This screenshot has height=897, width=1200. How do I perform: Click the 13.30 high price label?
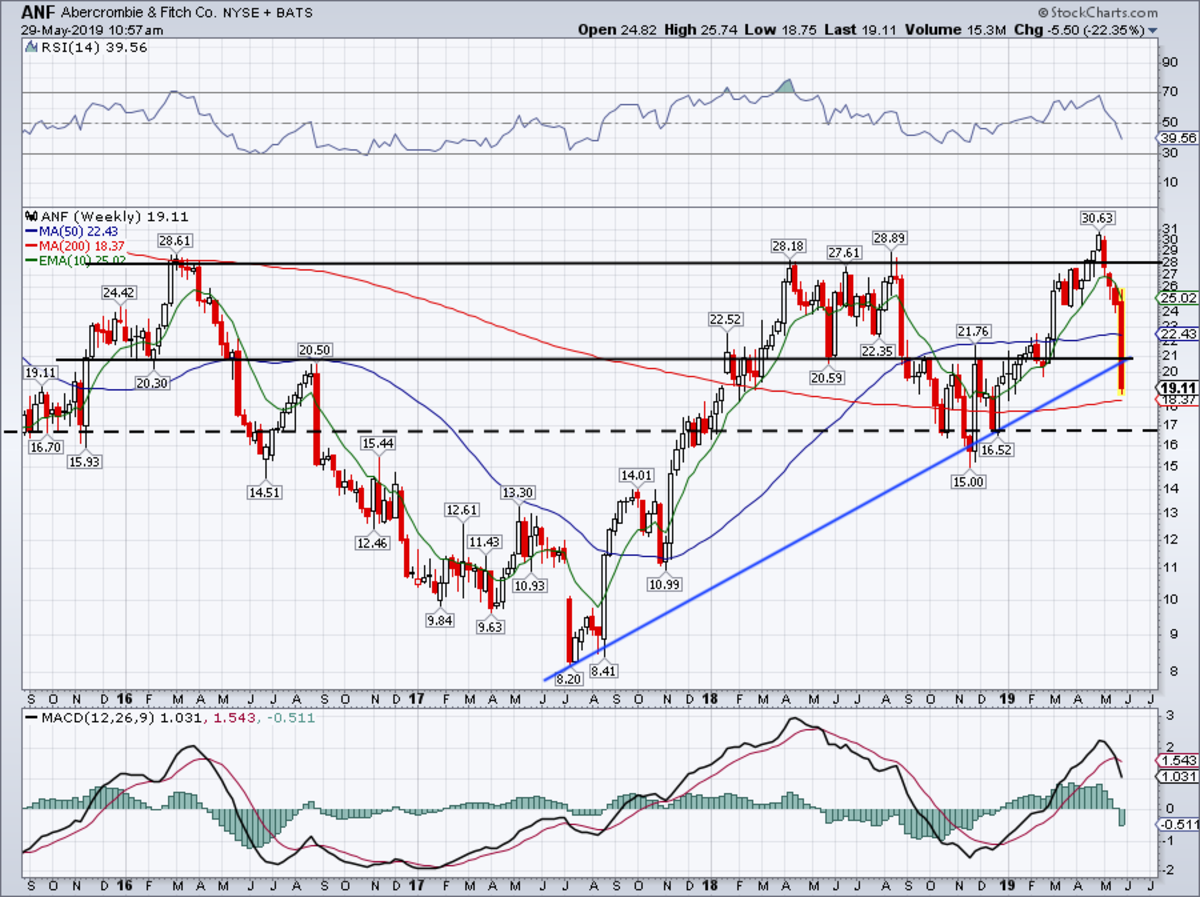518,492
